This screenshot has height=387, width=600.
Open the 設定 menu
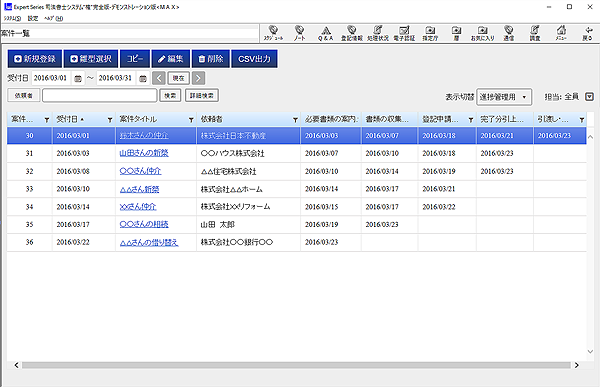pyautogui.click(x=33, y=18)
